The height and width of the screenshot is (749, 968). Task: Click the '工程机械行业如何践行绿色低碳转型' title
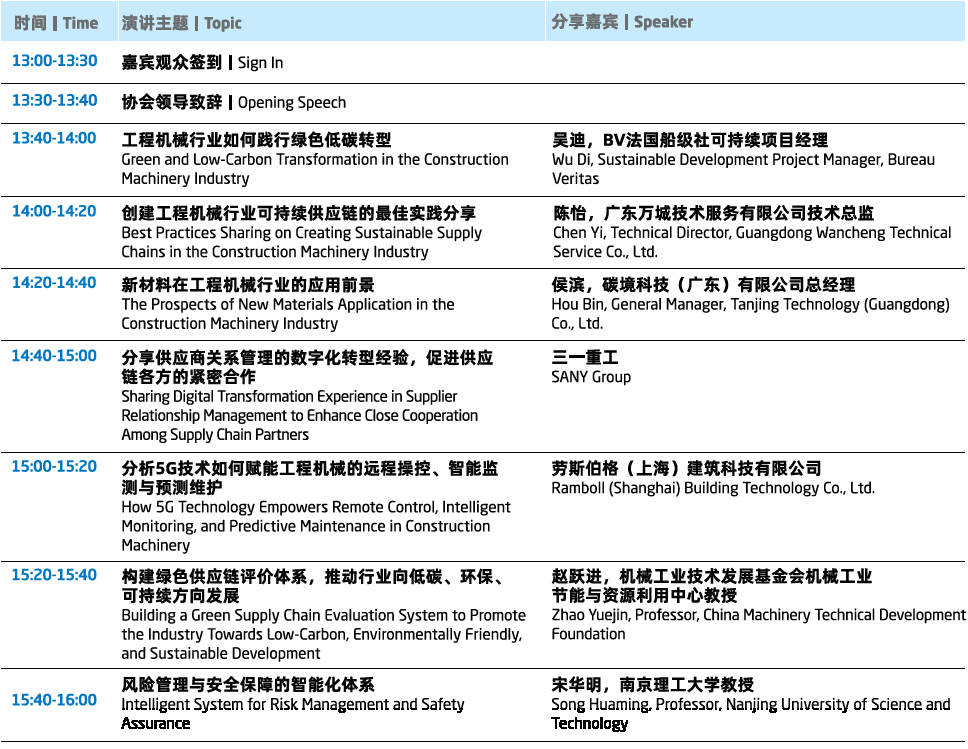tap(256, 140)
